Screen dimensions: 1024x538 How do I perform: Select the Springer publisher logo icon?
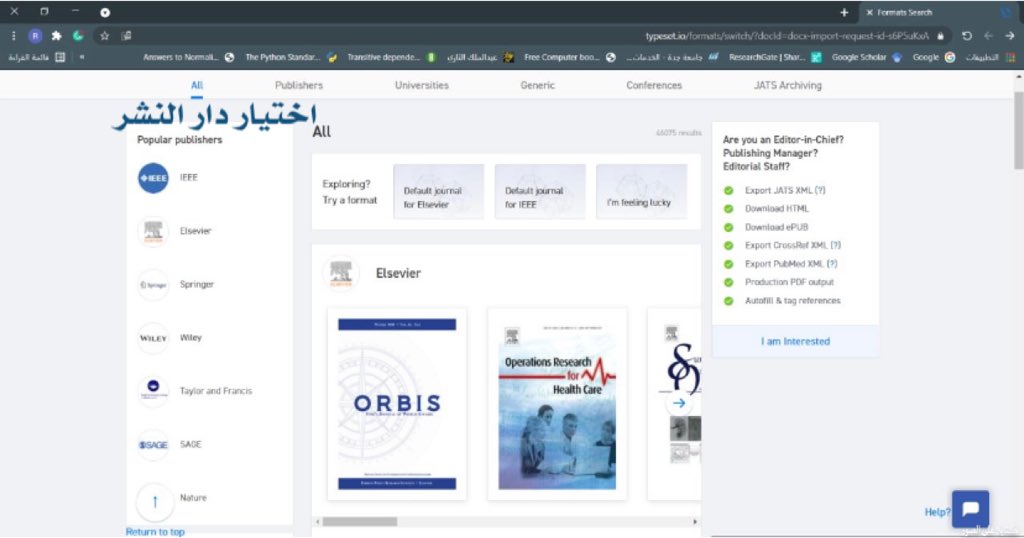click(153, 285)
